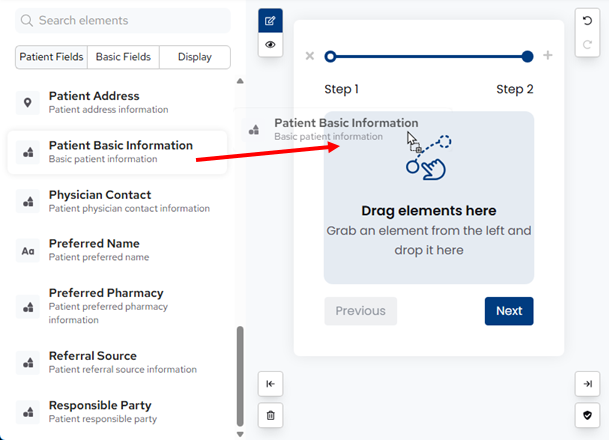
Task: Open the Display tab
Action: point(194,57)
